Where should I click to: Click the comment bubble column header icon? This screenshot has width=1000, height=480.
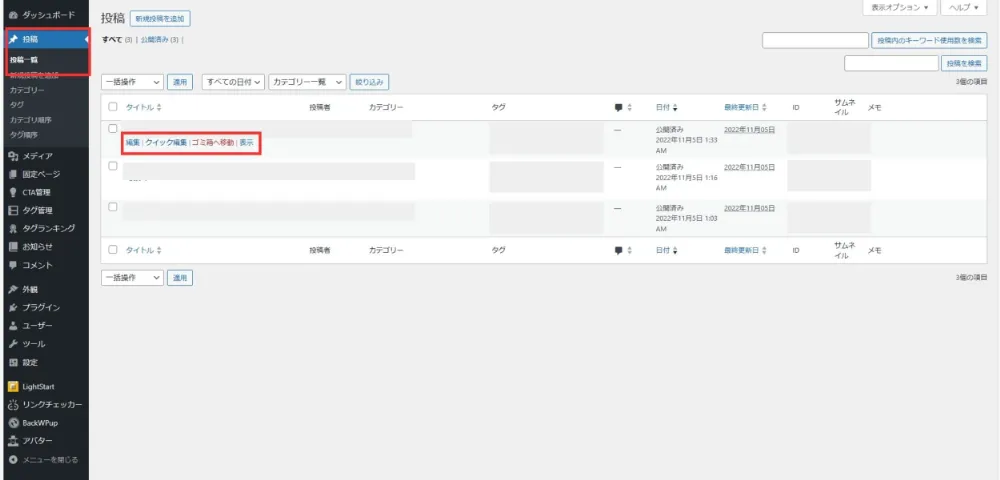pyautogui.click(x=618, y=108)
